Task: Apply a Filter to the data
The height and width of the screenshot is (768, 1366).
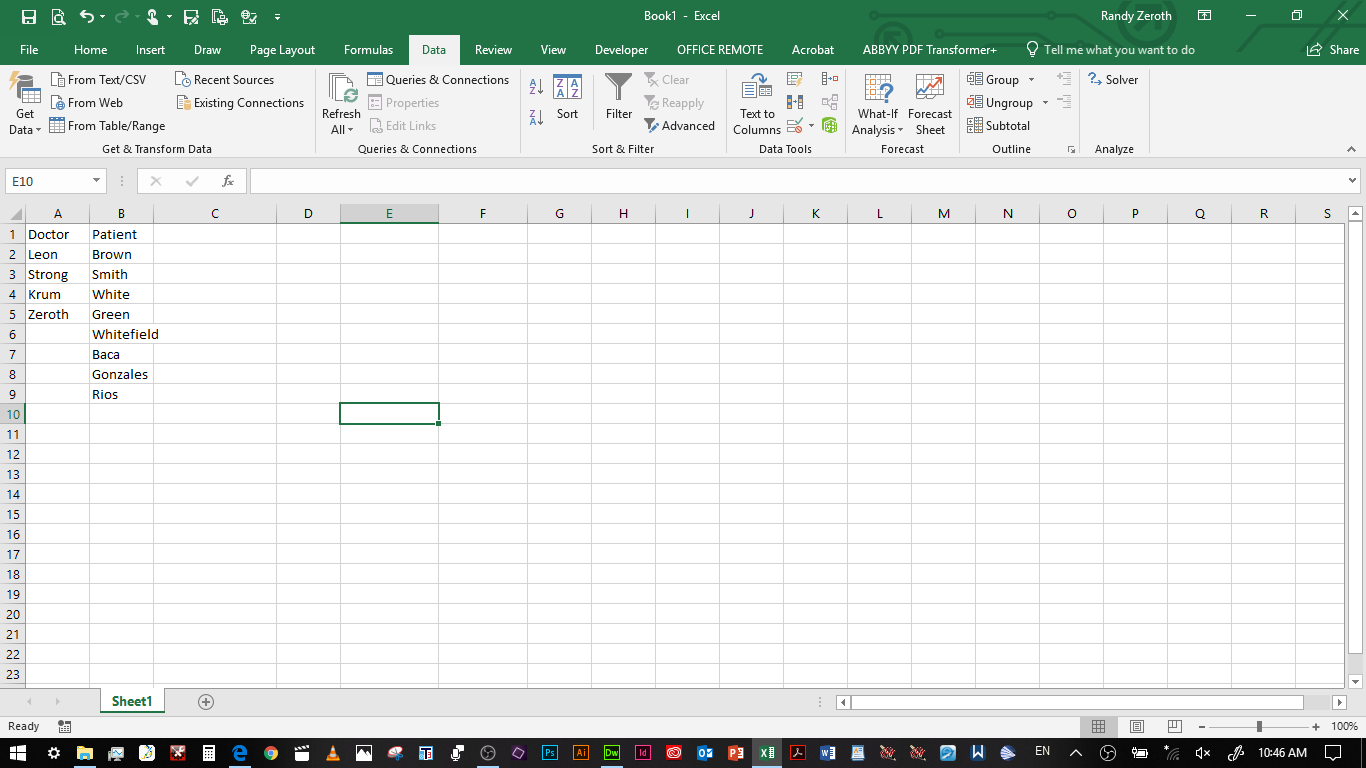Action: pos(618,100)
